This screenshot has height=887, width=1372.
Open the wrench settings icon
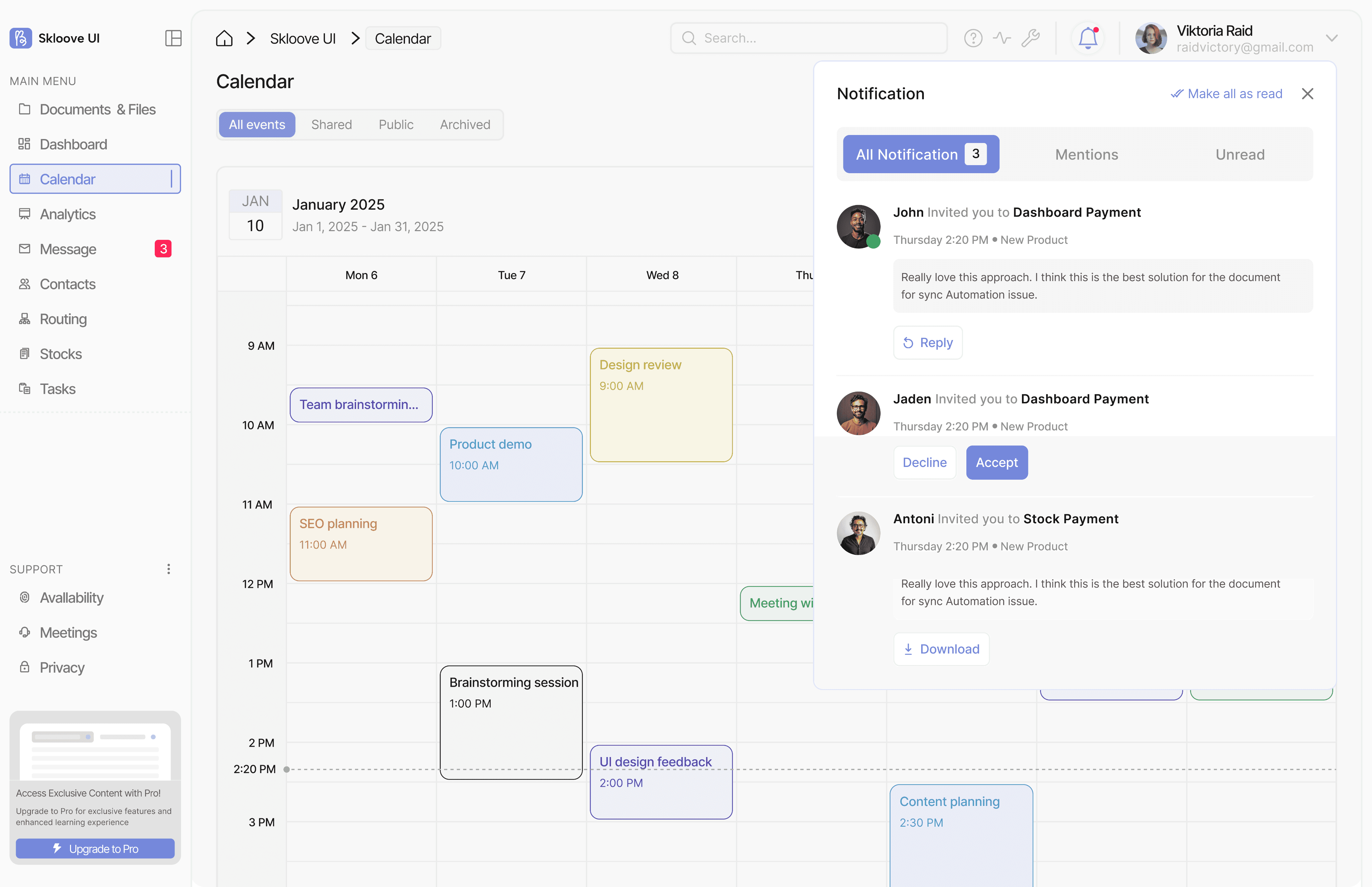point(1030,38)
